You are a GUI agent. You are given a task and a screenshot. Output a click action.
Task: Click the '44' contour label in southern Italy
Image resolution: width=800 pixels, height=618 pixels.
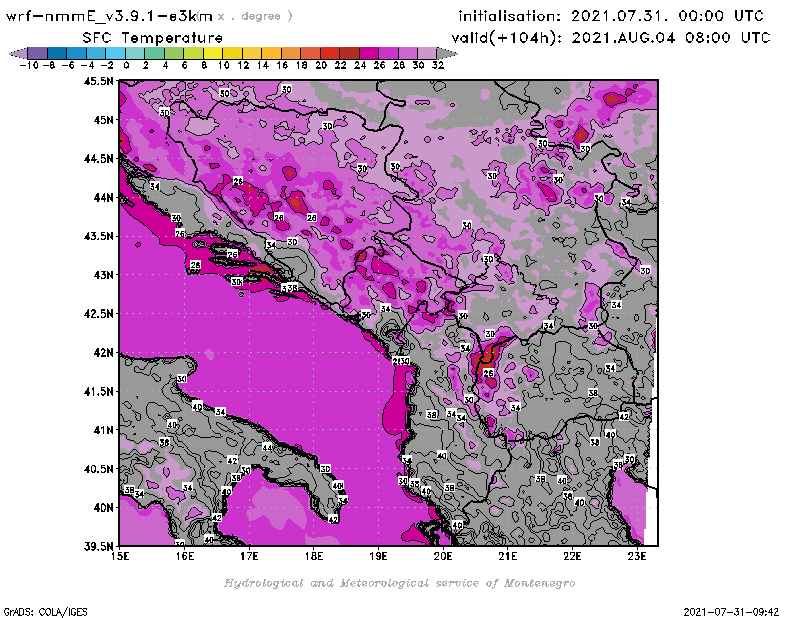[267, 448]
